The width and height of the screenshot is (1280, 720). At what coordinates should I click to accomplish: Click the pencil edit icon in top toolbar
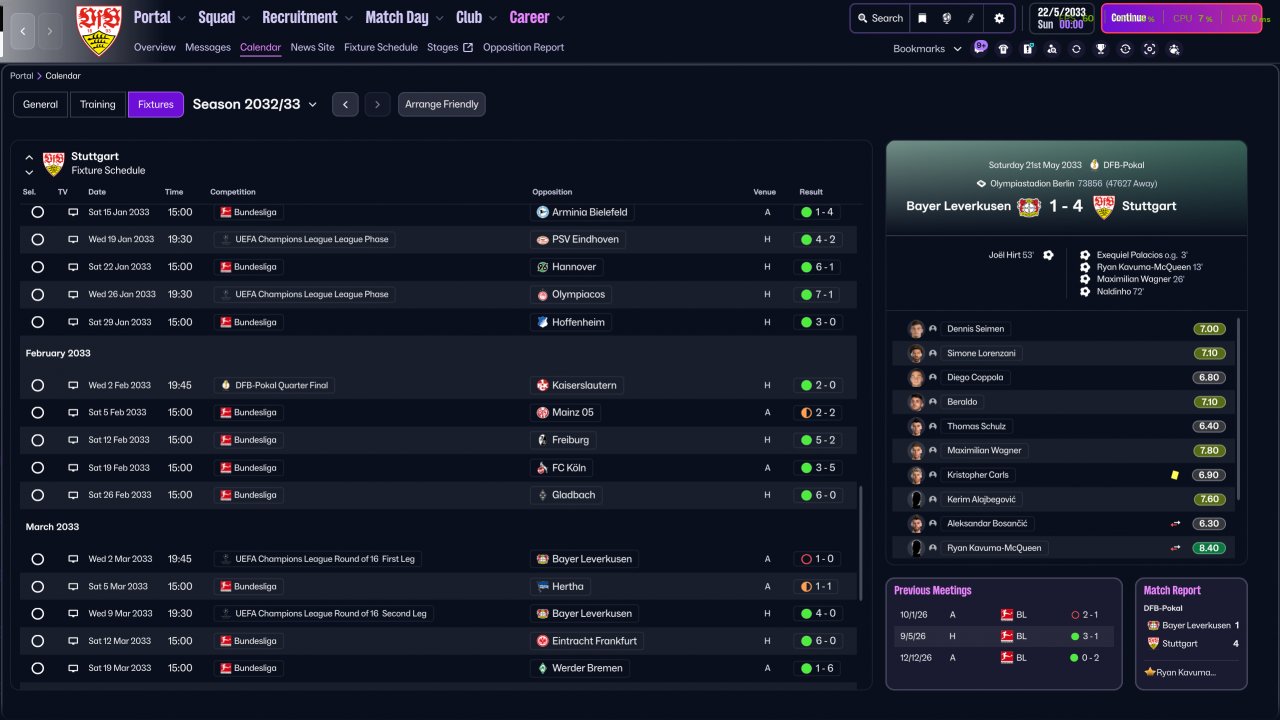coord(971,18)
